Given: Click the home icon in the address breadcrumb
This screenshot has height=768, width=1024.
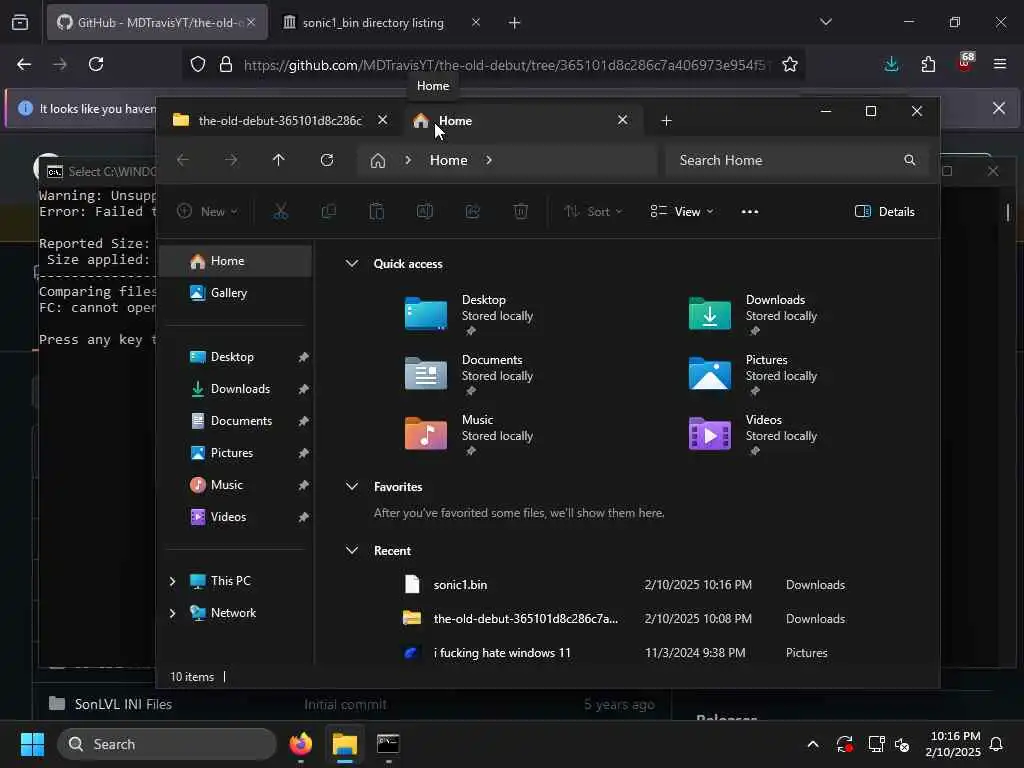Looking at the screenshot, I should click(x=377, y=160).
